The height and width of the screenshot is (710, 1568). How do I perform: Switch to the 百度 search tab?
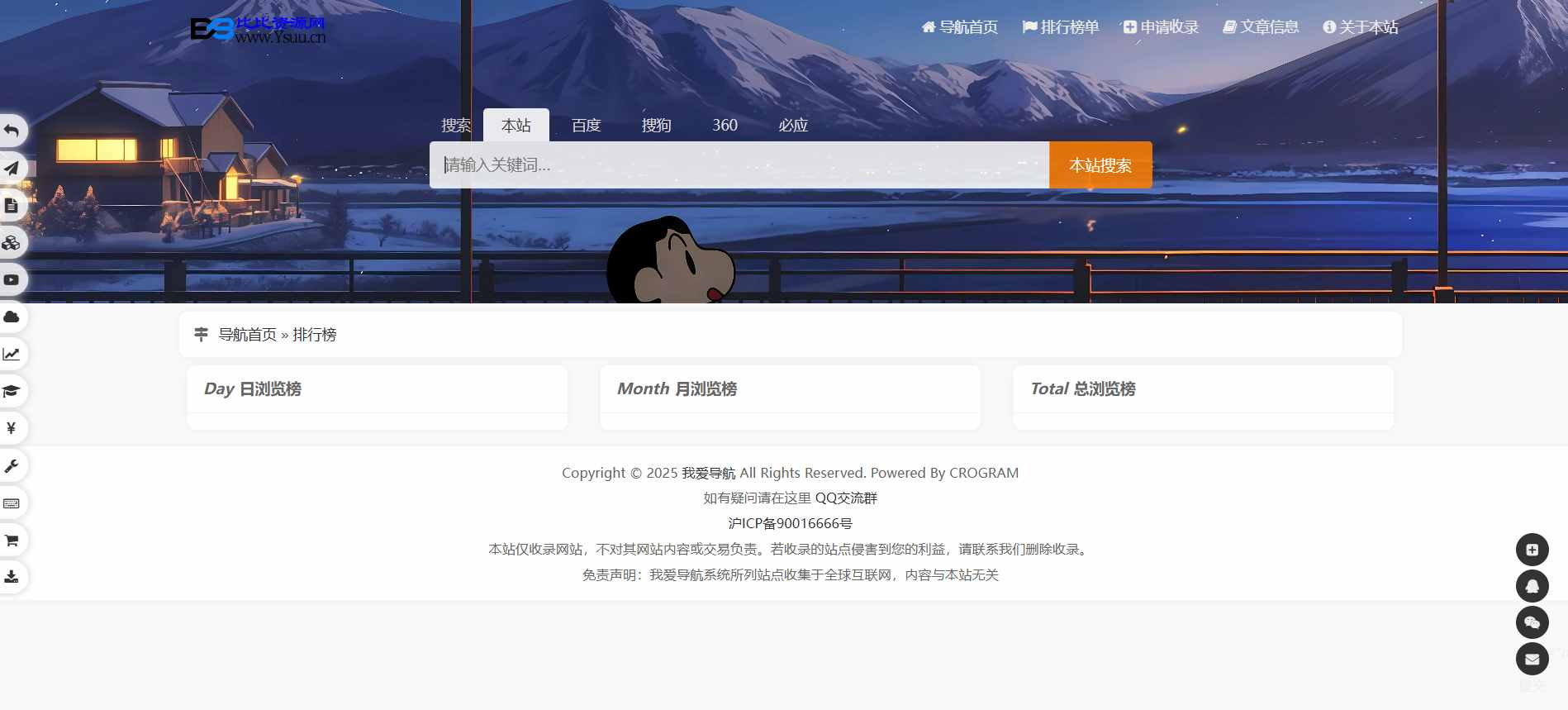[586, 126]
